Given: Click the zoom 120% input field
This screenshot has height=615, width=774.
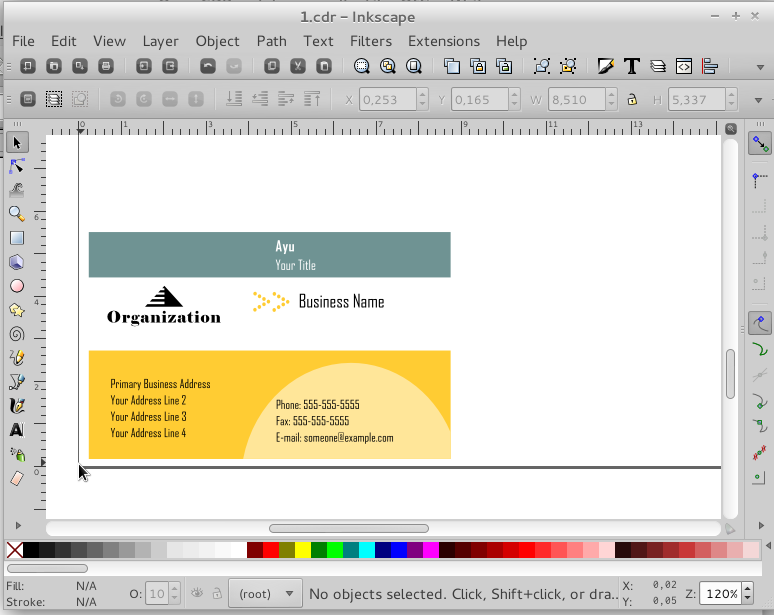Looking at the screenshot, I should point(721,594).
